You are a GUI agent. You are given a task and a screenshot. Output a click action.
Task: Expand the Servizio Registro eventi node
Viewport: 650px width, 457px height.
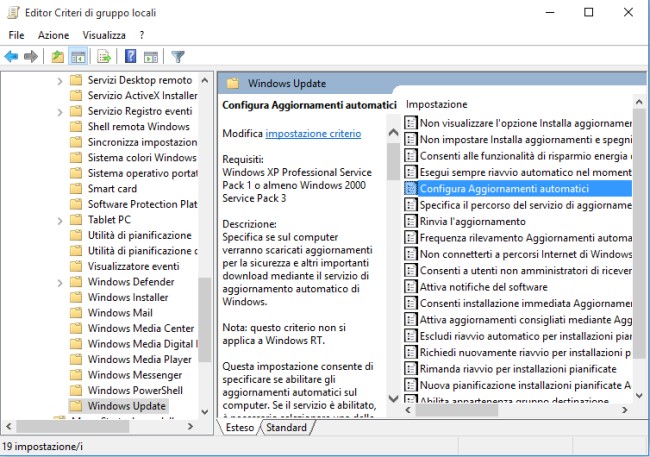tap(60, 112)
